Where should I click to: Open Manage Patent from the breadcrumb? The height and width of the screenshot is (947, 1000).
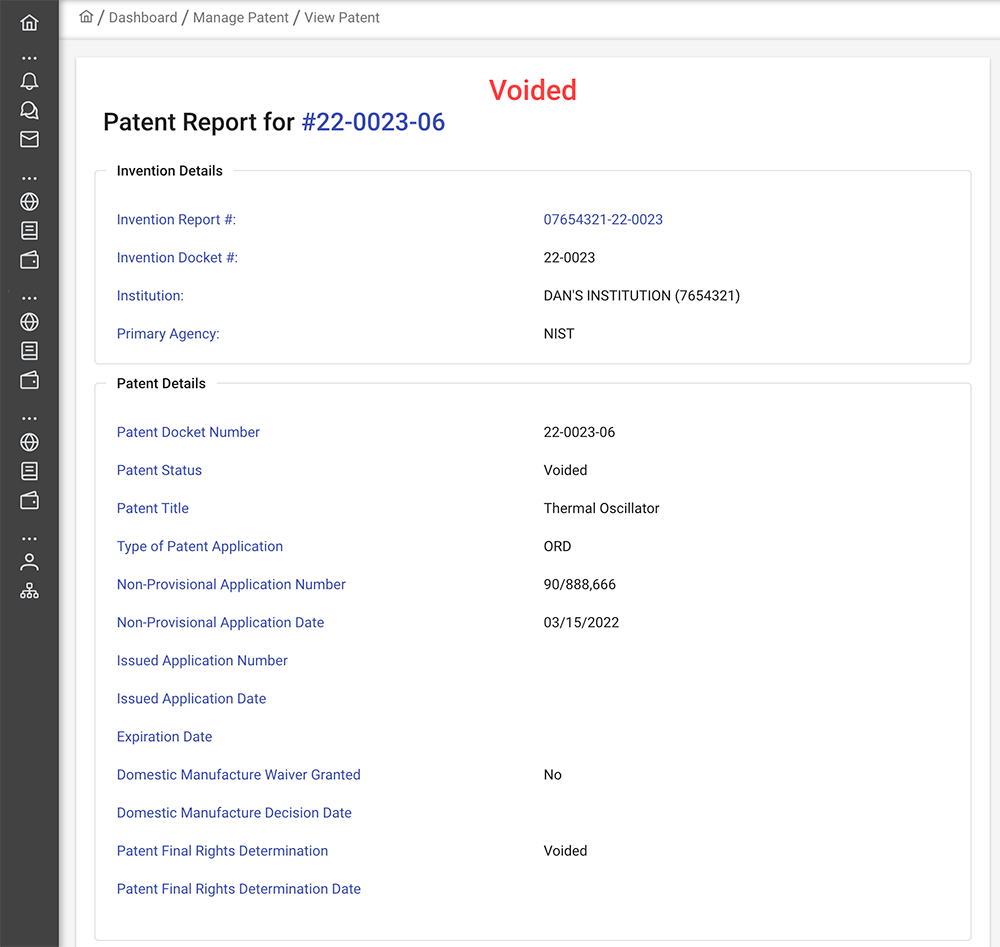coord(241,17)
